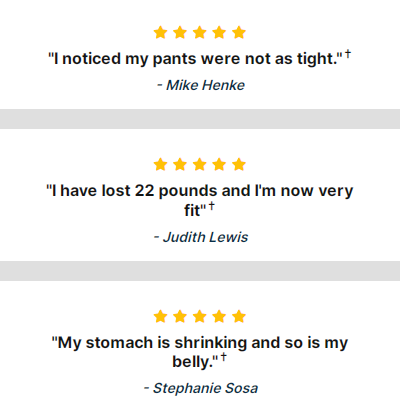The height and width of the screenshot is (411, 400).
Task: Click the Stephanie Sosa reviewer name
Action: (x=205, y=388)
